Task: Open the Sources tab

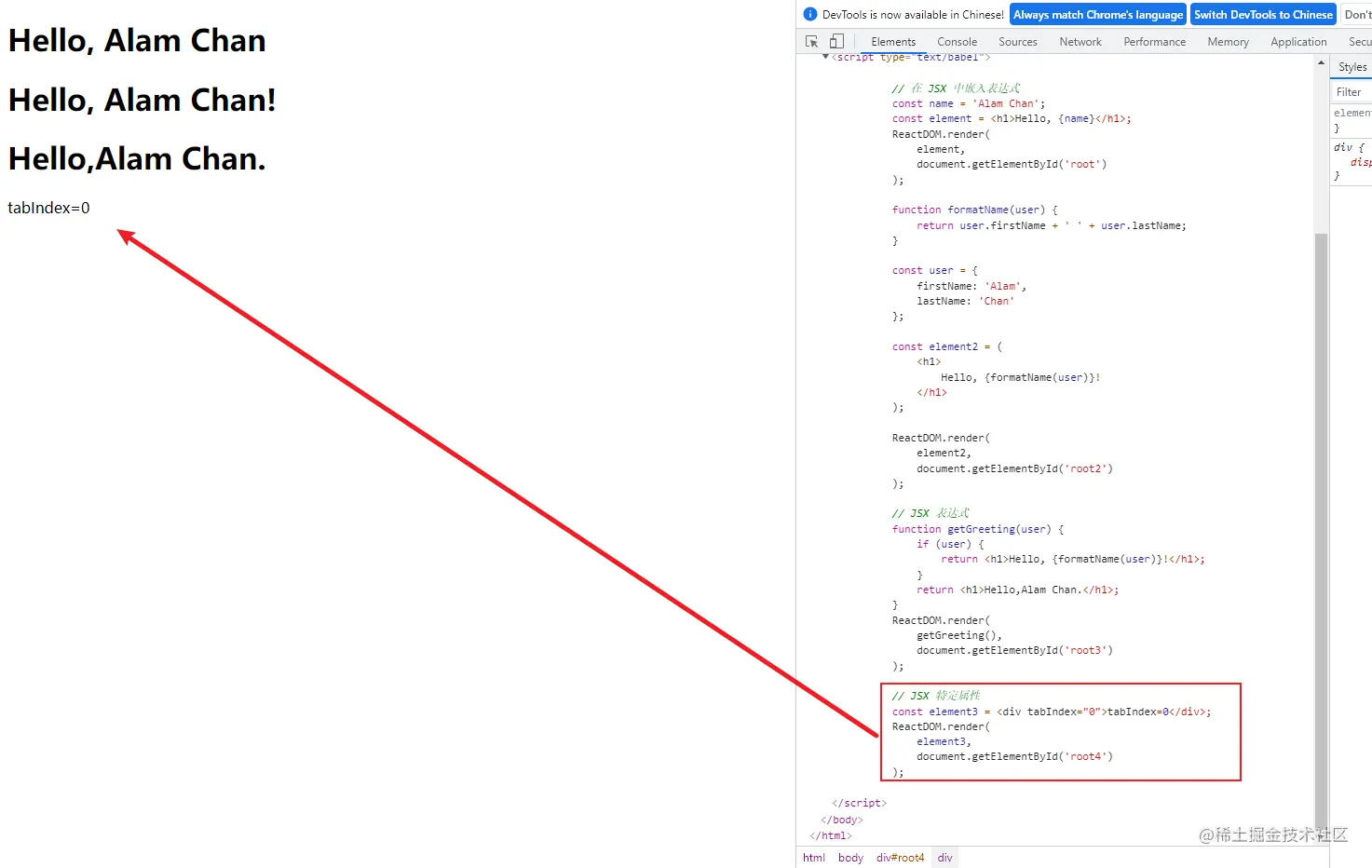Action: 1017,42
